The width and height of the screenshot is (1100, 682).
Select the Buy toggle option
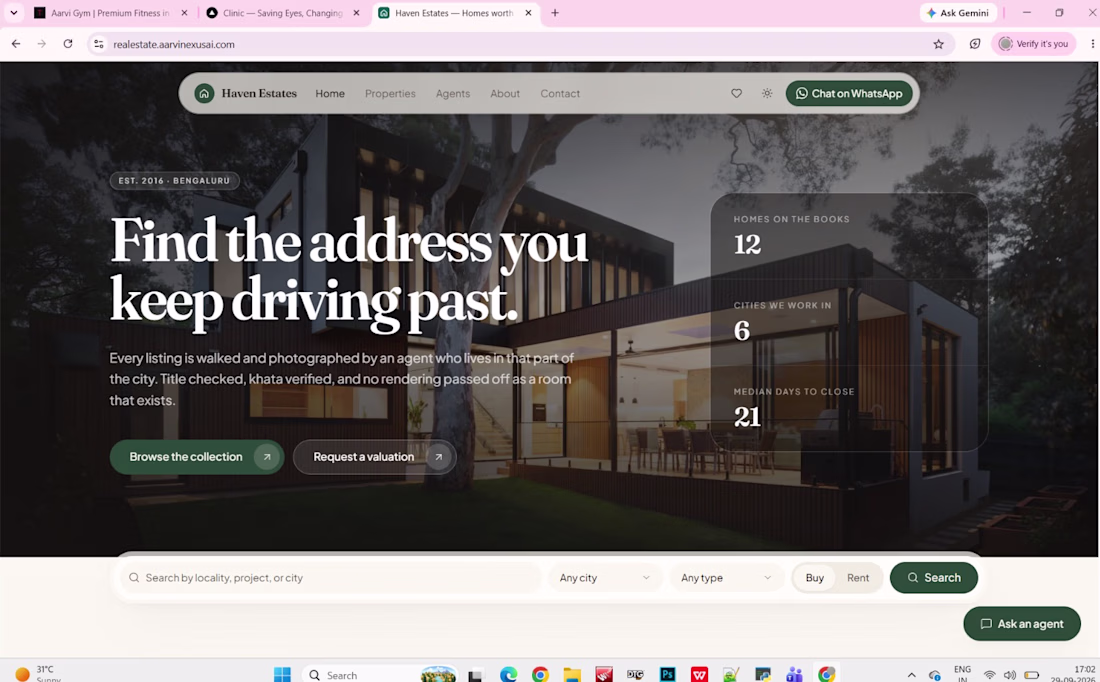tap(814, 577)
